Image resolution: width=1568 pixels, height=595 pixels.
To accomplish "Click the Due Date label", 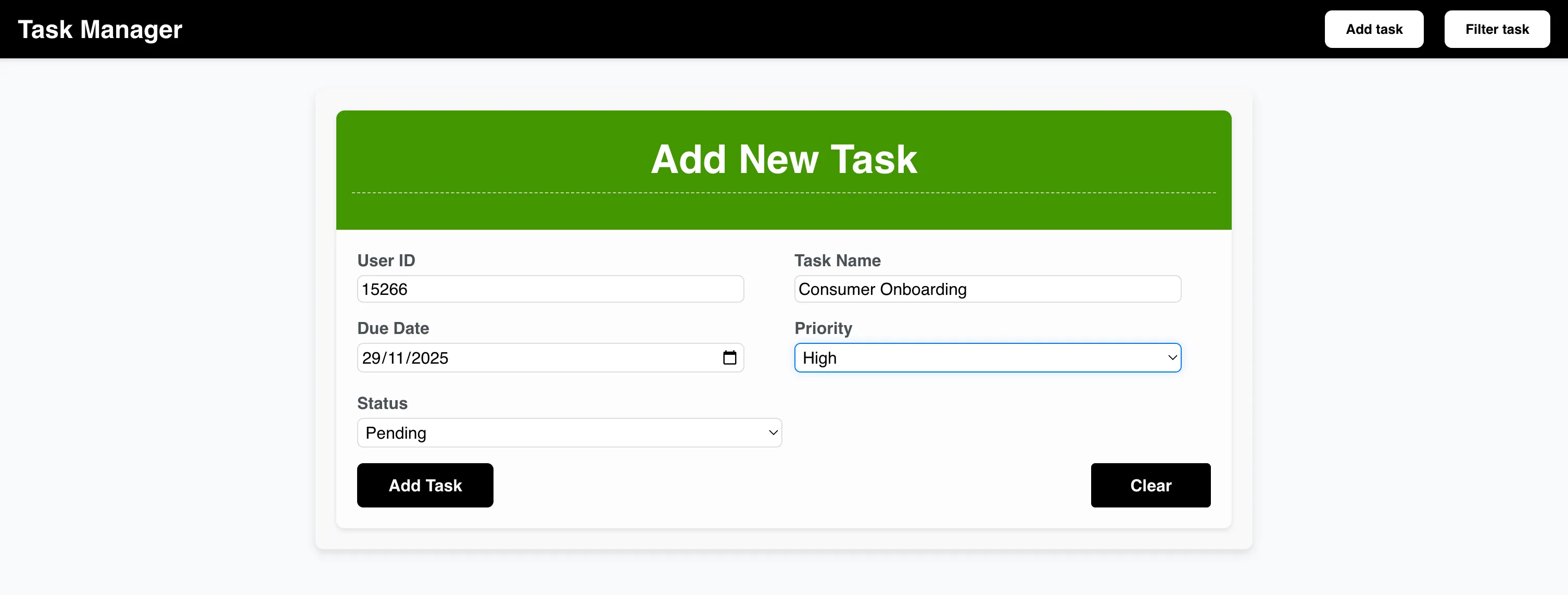I will click(393, 328).
